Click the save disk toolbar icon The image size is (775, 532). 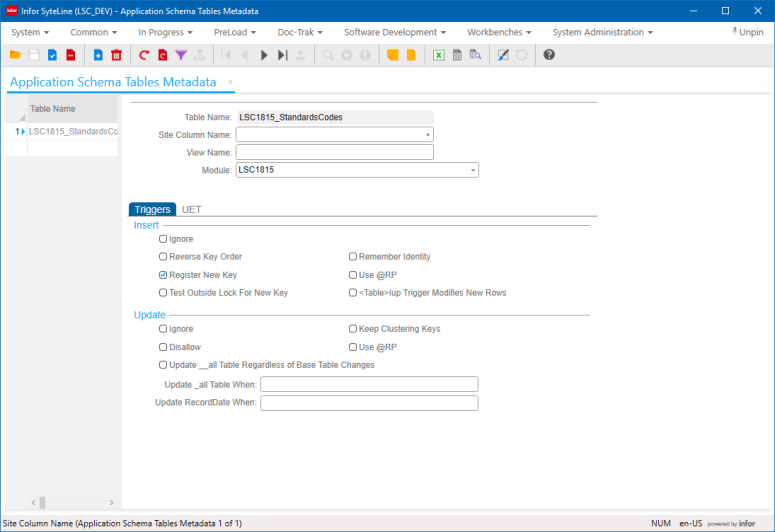click(34, 55)
